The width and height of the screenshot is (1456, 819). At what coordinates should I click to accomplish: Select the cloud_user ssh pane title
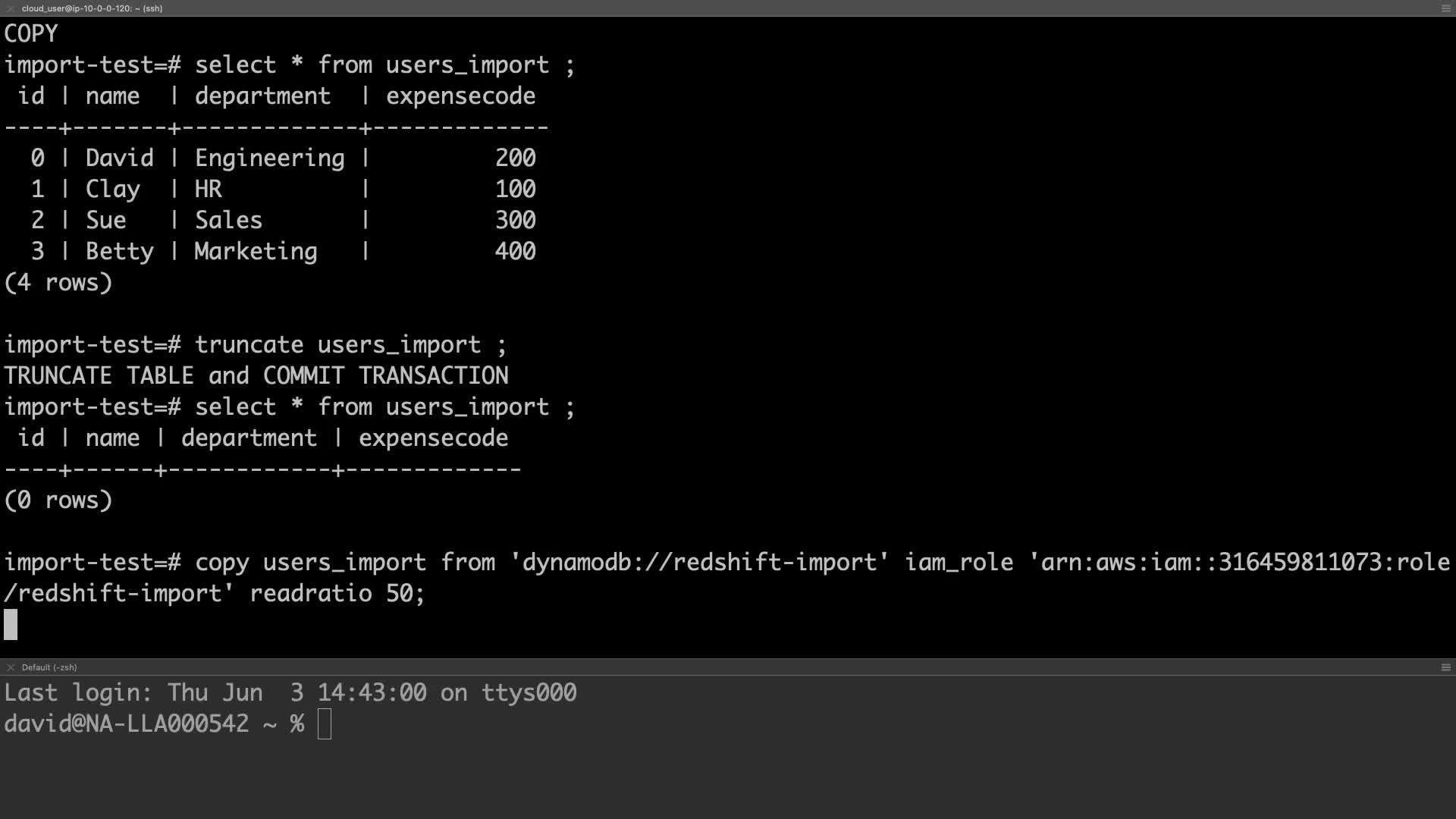(x=92, y=8)
